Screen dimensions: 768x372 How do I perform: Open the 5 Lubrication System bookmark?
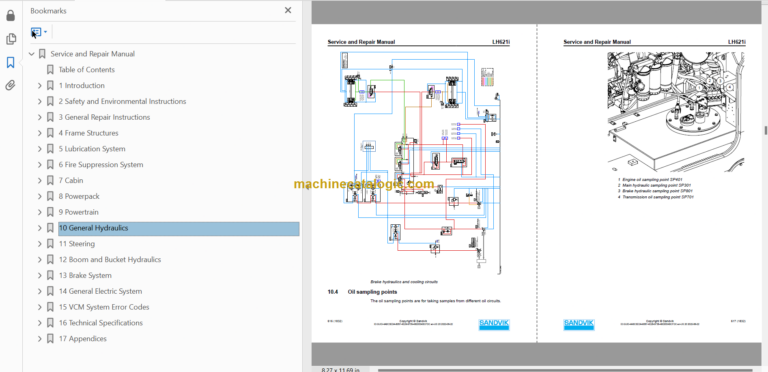pos(92,149)
